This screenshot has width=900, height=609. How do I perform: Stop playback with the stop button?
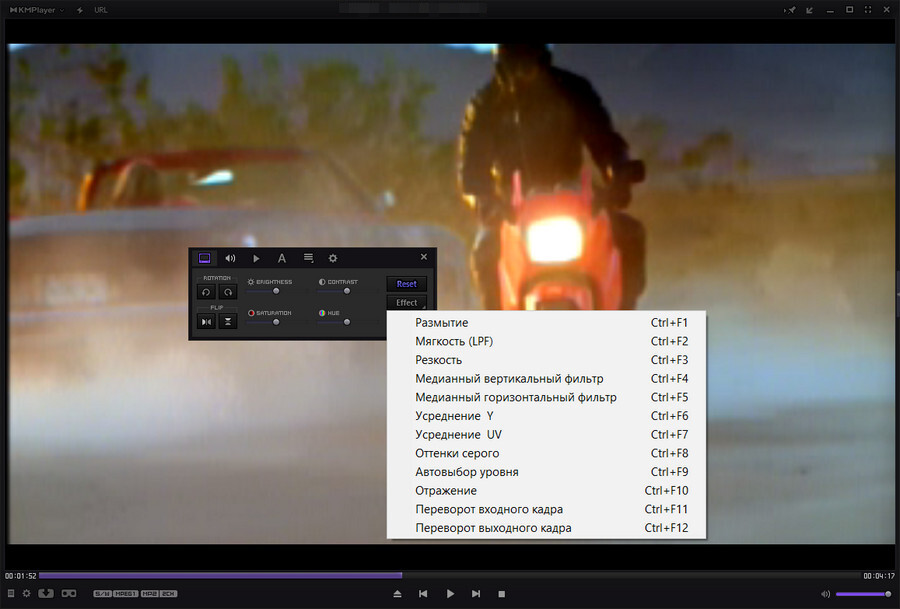click(x=502, y=594)
